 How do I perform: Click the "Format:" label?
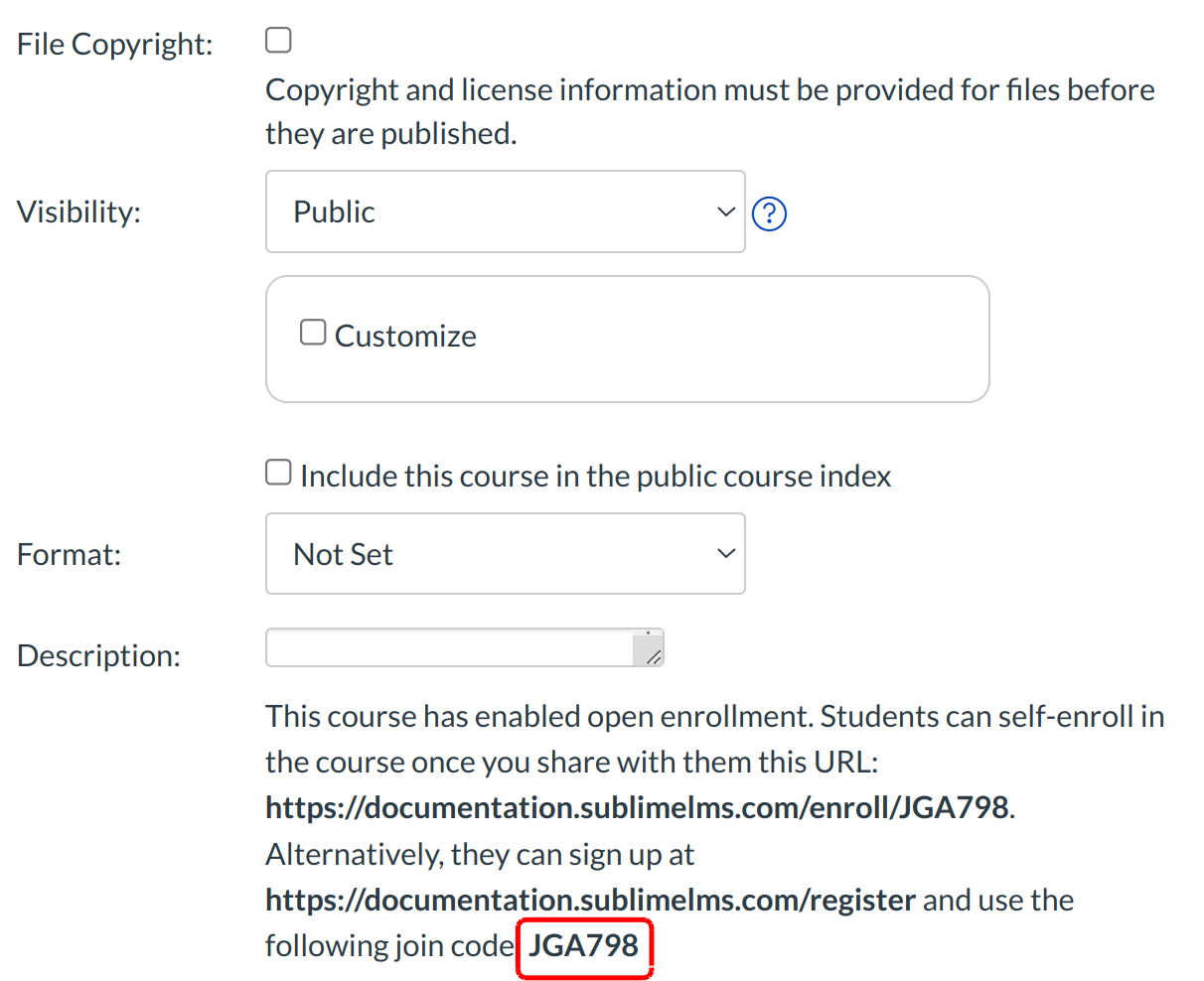coord(68,553)
